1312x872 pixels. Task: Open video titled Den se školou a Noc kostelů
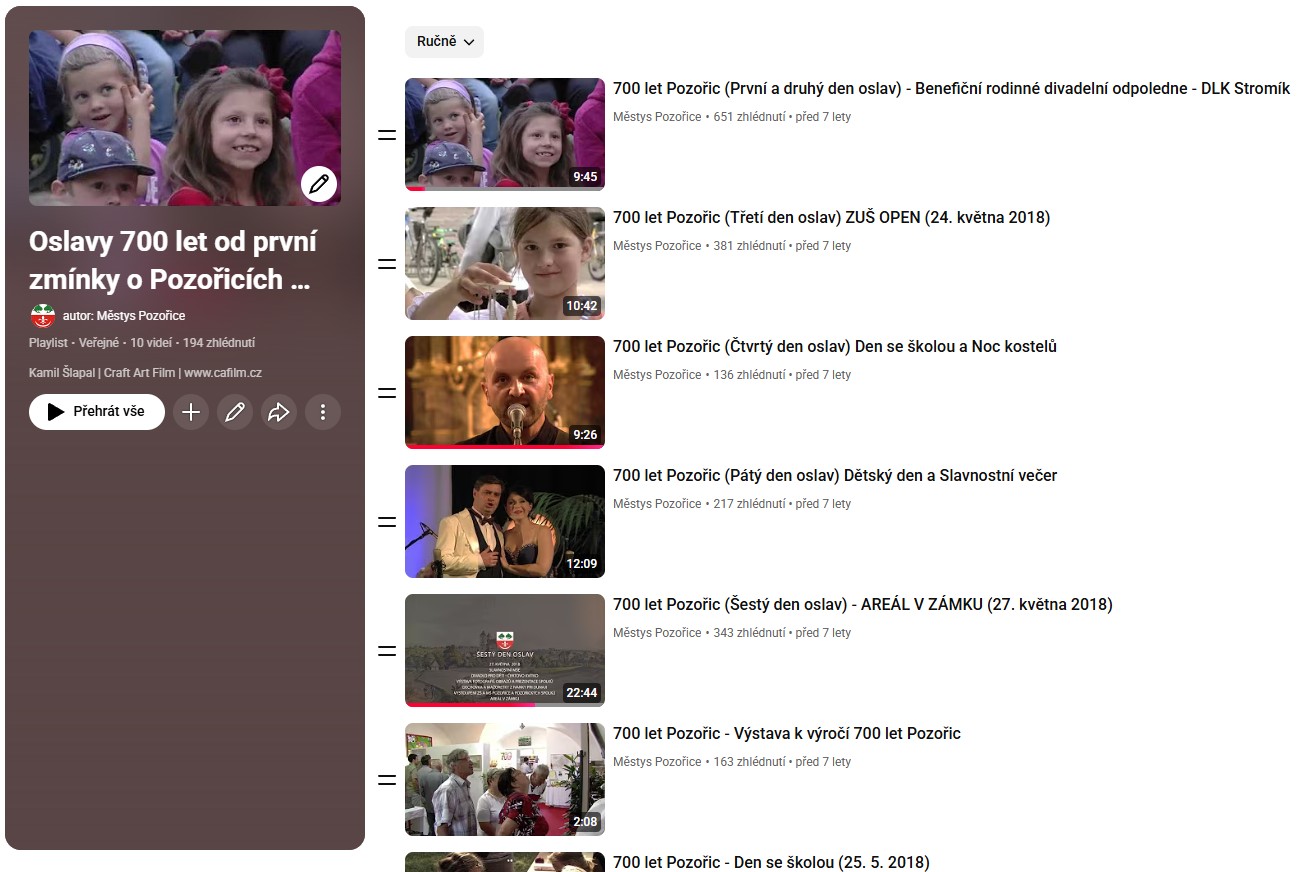(834, 347)
